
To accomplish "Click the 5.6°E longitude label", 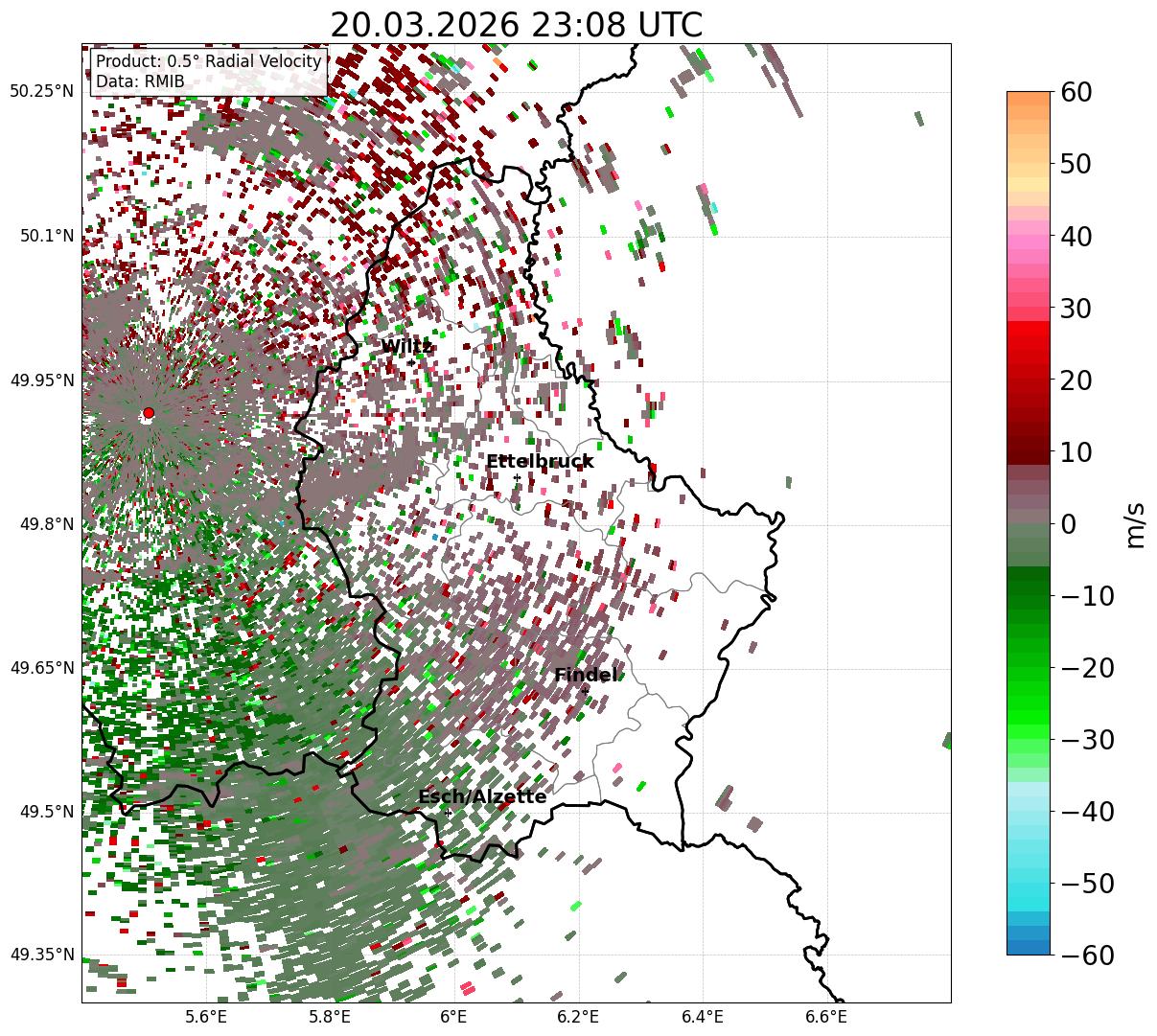I will [206, 1016].
